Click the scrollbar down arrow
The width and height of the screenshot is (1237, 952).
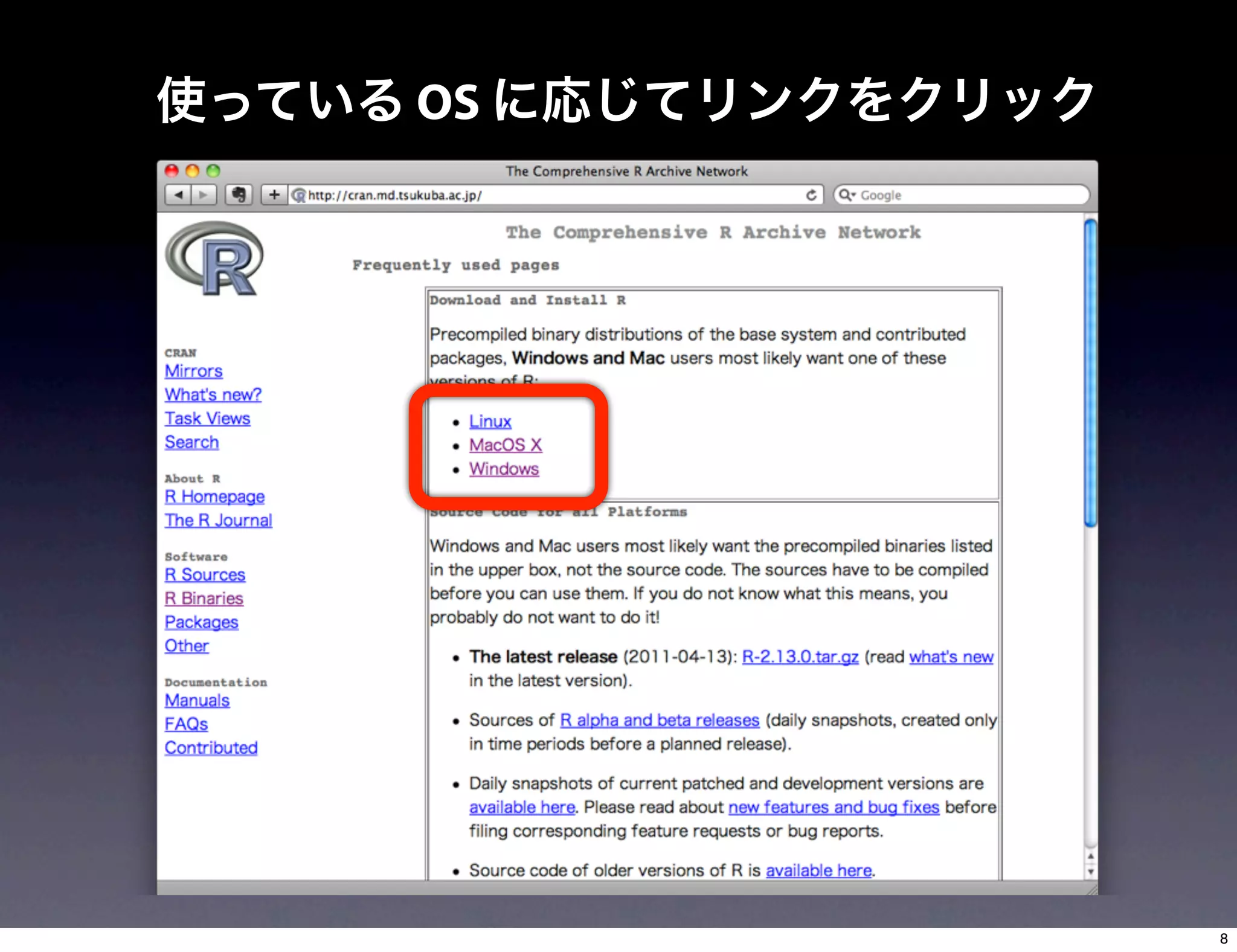coord(1090,872)
